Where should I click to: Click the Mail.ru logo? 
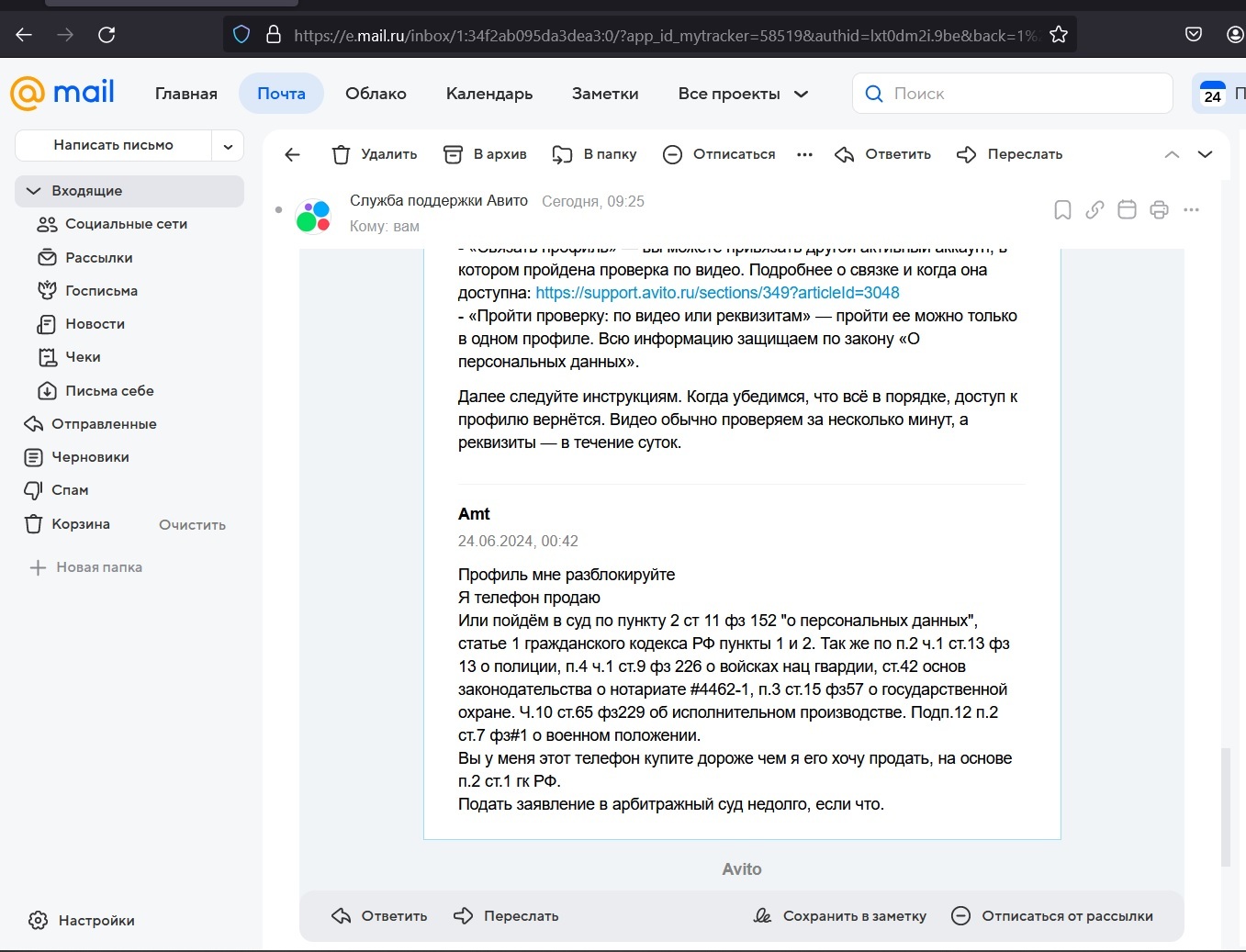[62, 93]
